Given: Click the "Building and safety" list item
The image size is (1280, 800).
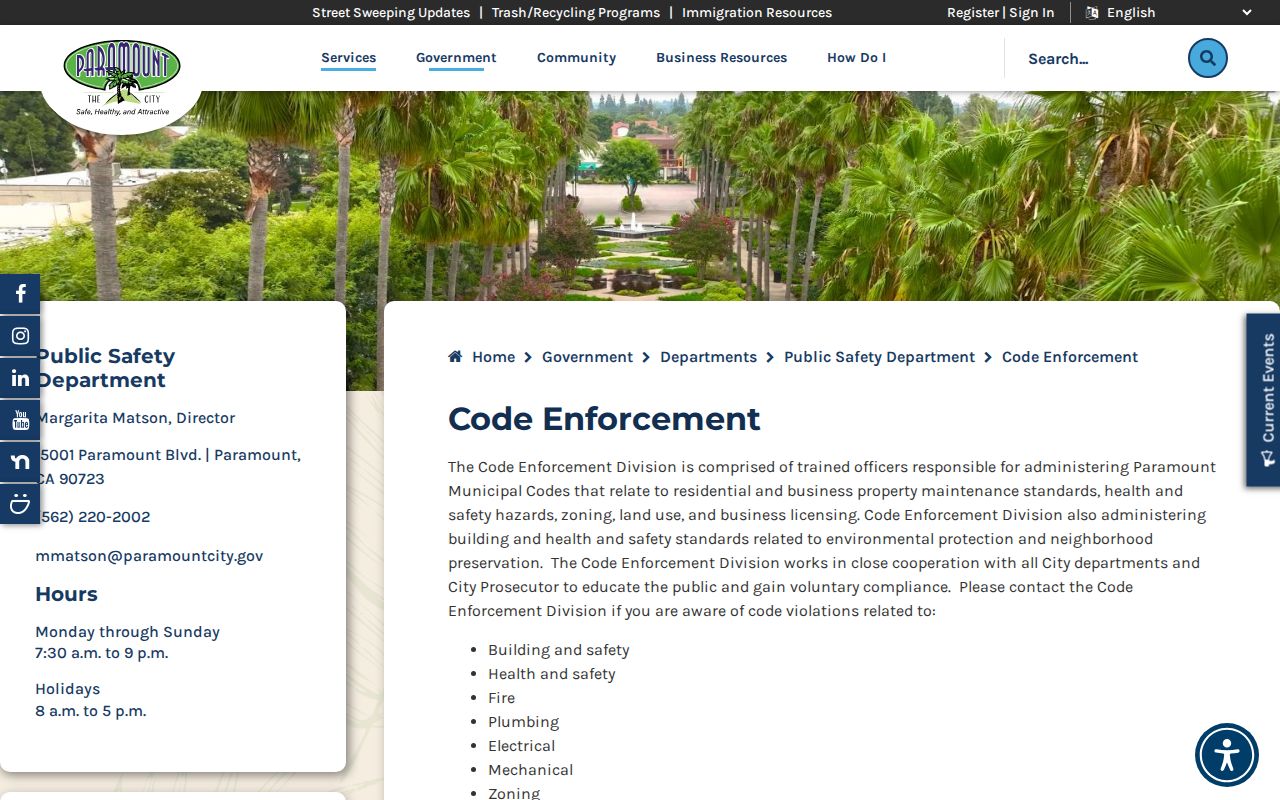Looking at the screenshot, I should point(559,650).
